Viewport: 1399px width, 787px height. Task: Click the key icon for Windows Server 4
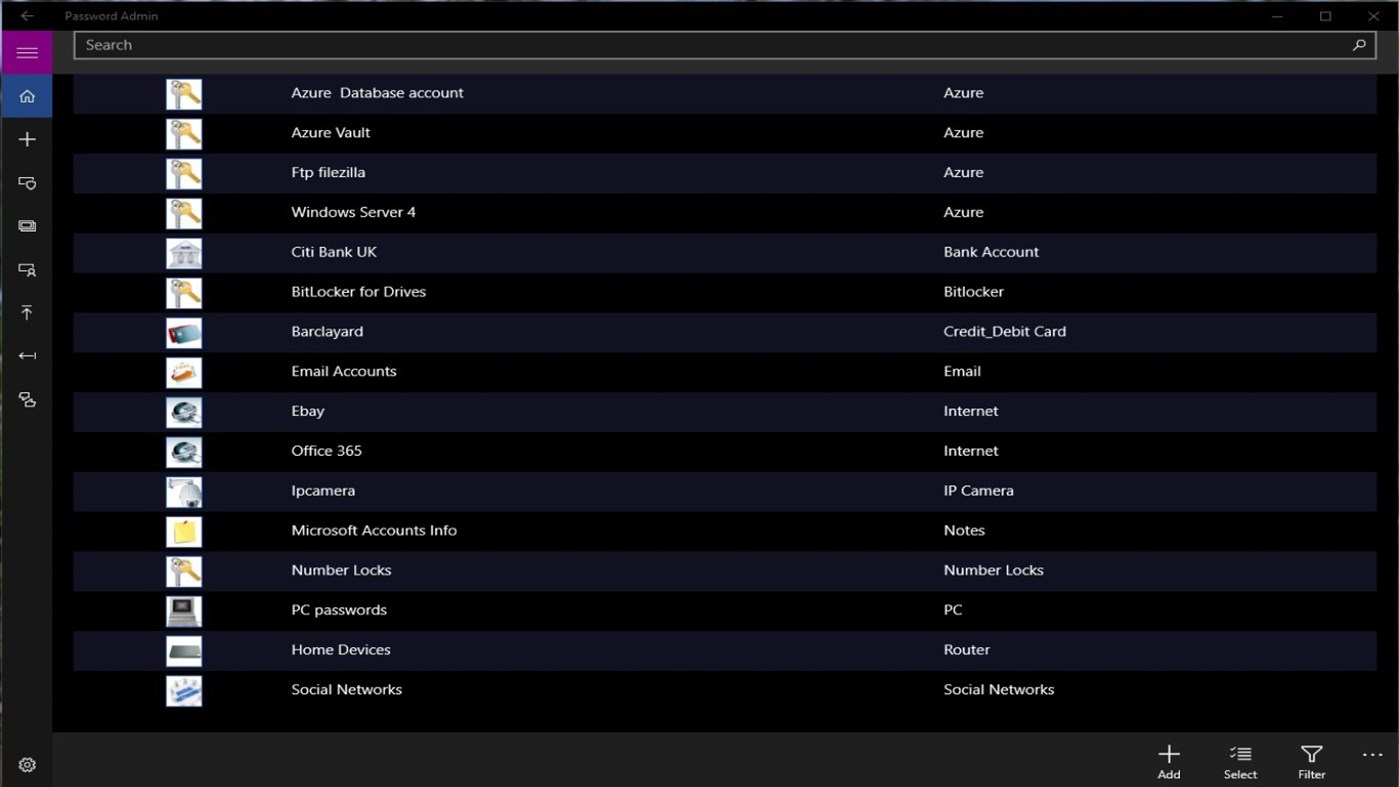[184, 213]
